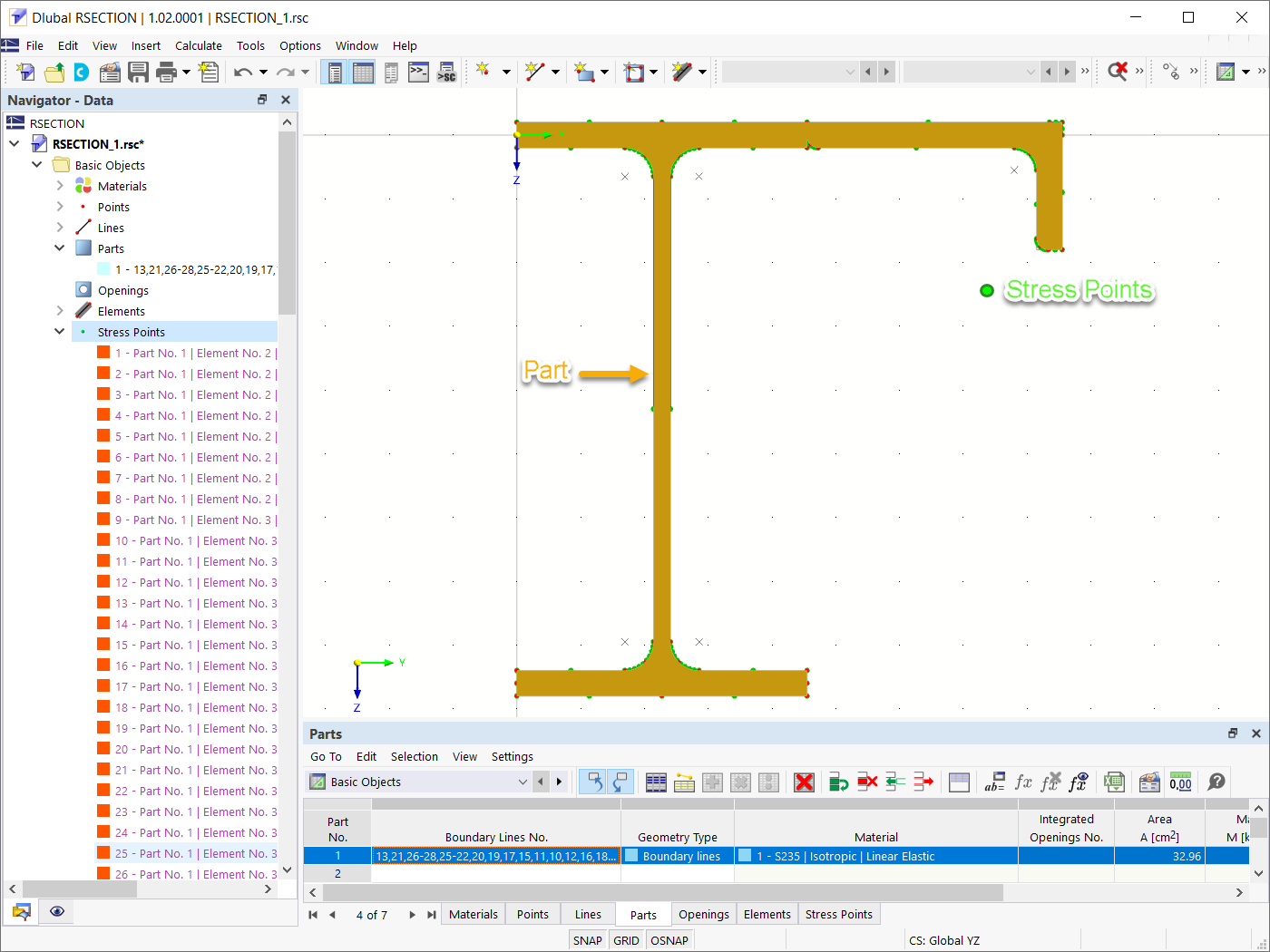Click the object numbering ab= icon

coord(994,782)
